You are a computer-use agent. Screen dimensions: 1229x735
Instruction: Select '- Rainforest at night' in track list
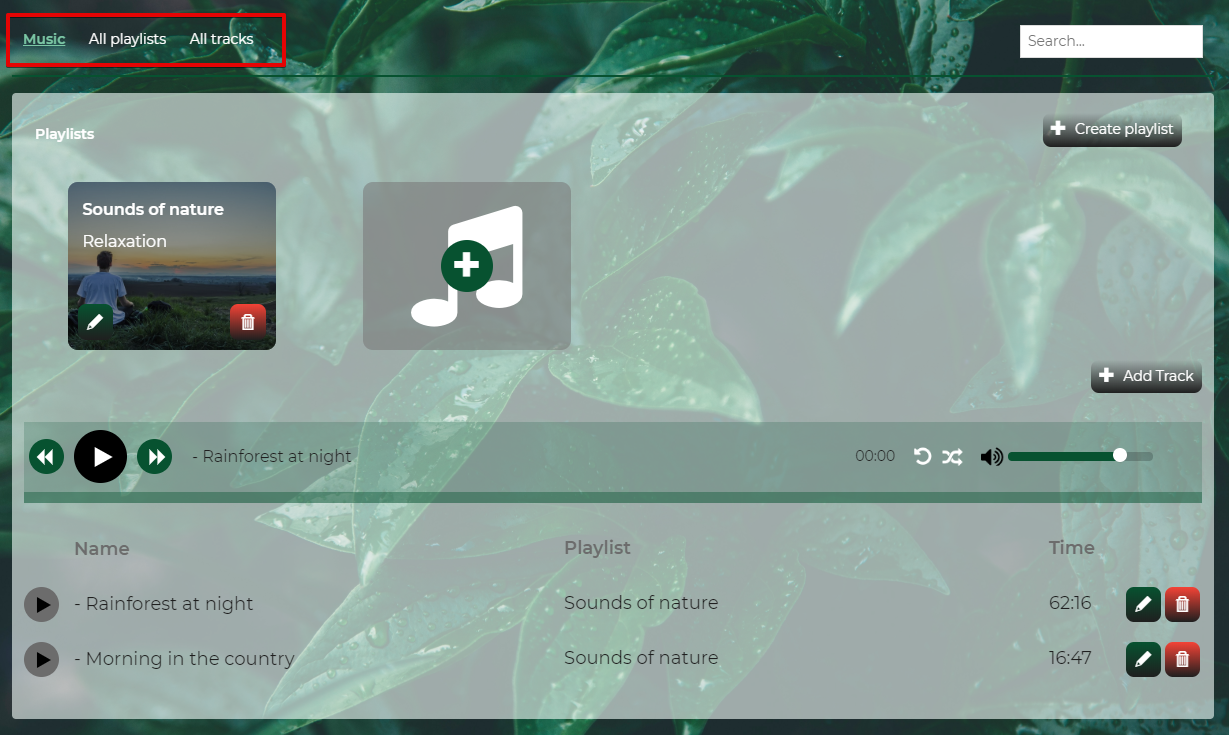(x=164, y=604)
